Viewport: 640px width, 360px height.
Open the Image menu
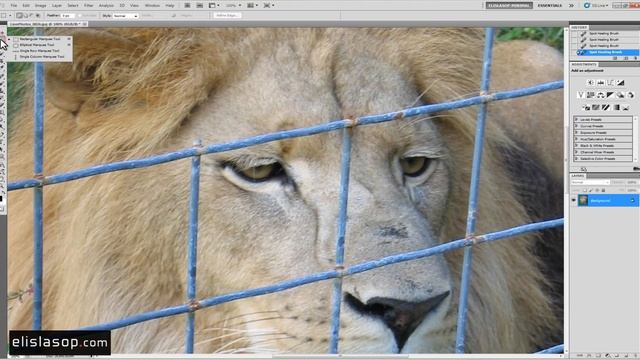[x=40, y=6]
